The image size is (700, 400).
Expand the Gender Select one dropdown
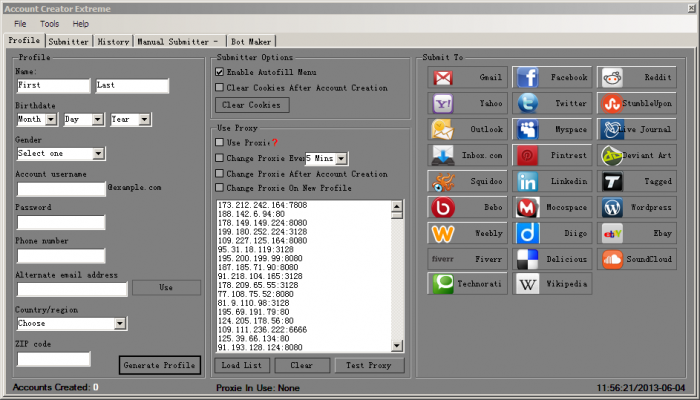pyautogui.click(x=98, y=154)
